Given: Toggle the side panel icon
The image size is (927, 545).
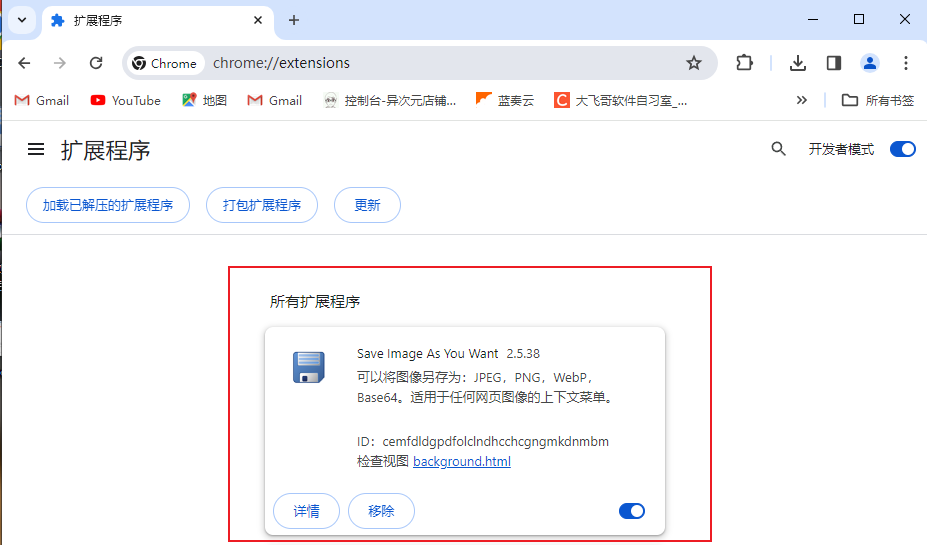Looking at the screenshot, I should 834,63.
